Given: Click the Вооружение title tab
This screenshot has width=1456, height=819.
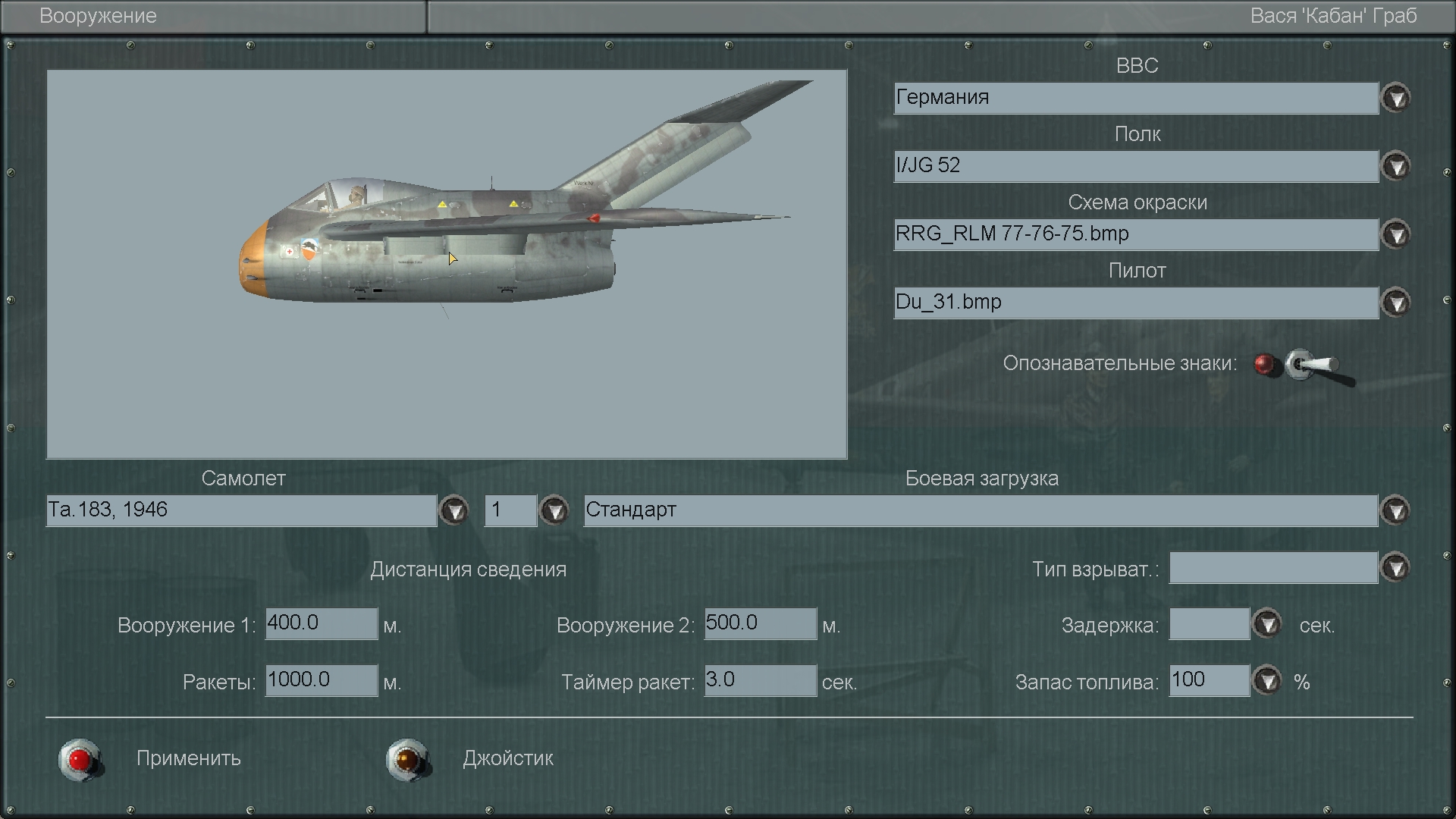Looking at the screenshot, I should pos(99,16).
